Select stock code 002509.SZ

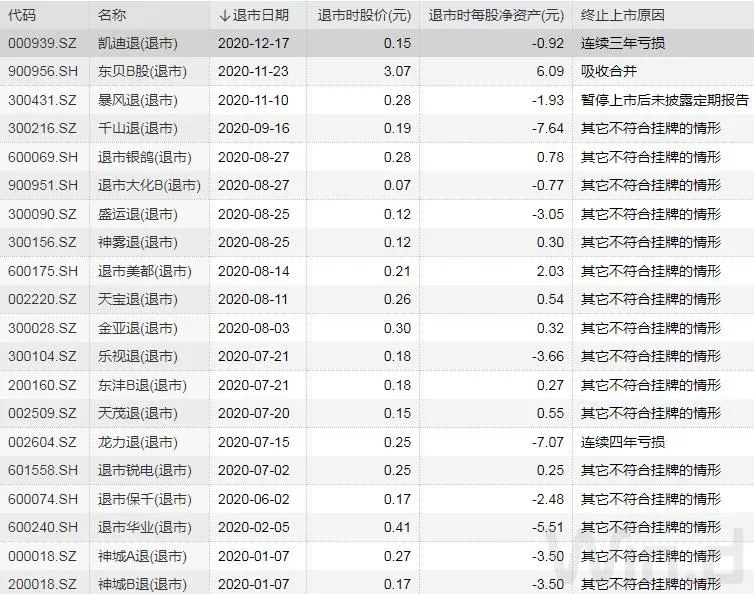(42, 413)
